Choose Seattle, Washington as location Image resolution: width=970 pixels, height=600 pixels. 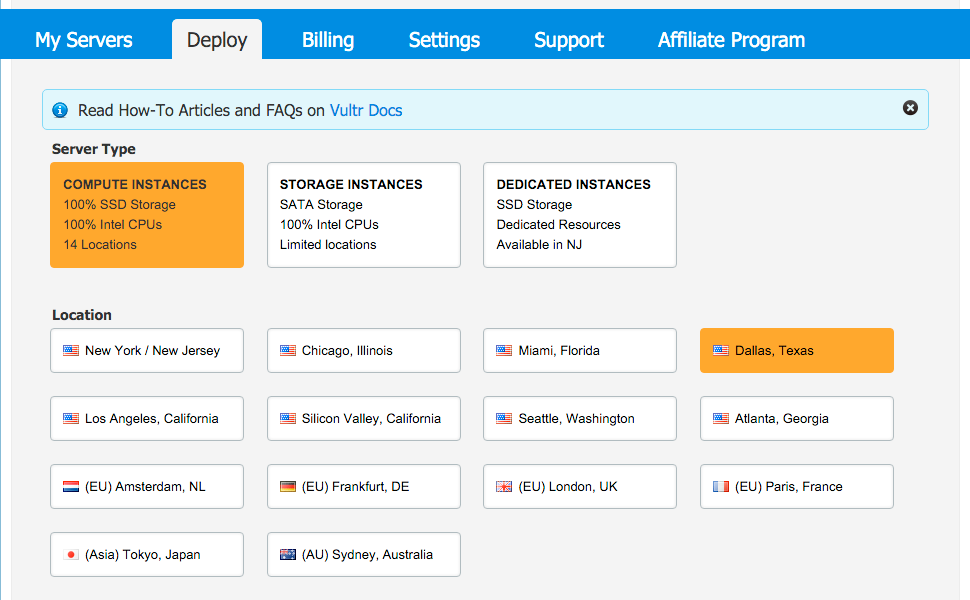579,419
